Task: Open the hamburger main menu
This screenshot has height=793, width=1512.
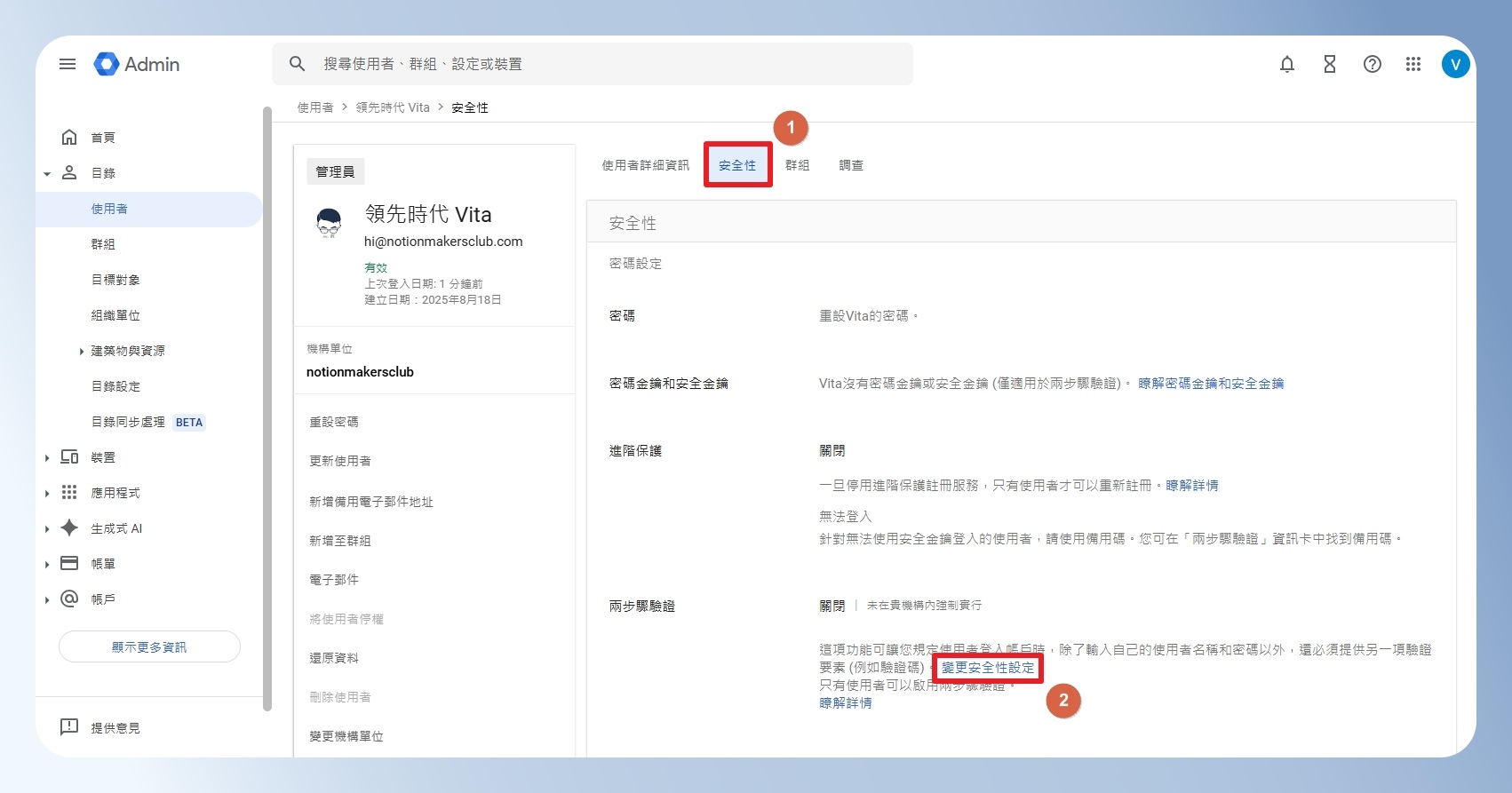Action: (68, 64)
